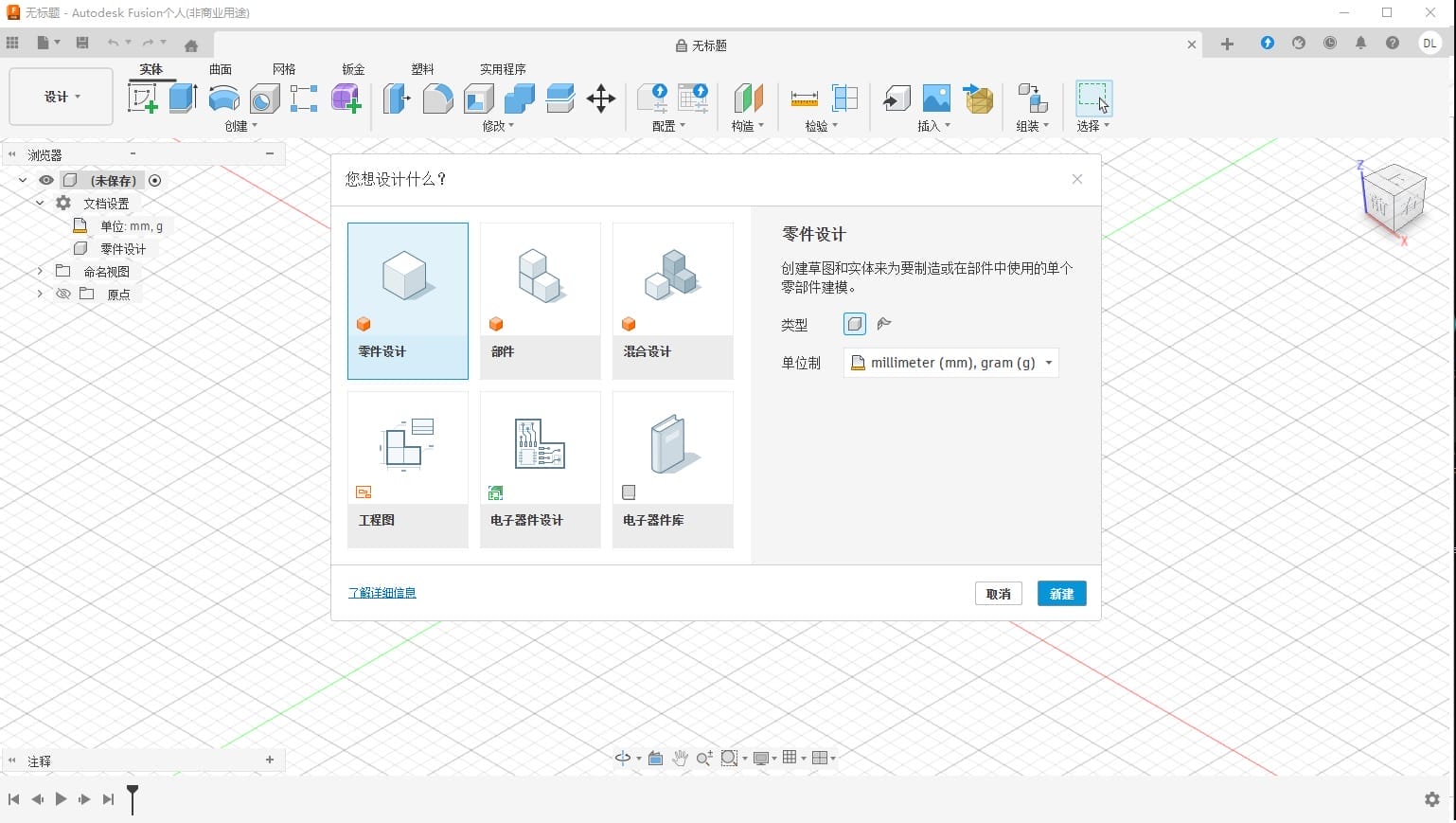The height and width of the screenshot is (823, 1456).
Task: Toggle visibility of the 原点 folder
Action: 62,294
